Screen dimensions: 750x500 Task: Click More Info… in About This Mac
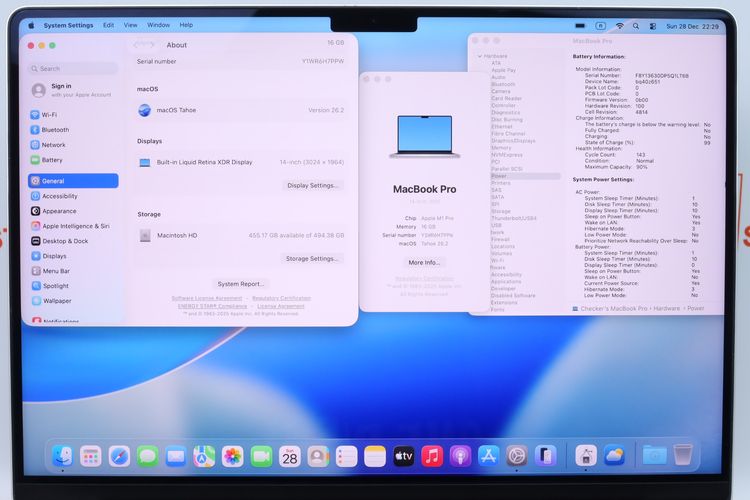click(424, 262)
